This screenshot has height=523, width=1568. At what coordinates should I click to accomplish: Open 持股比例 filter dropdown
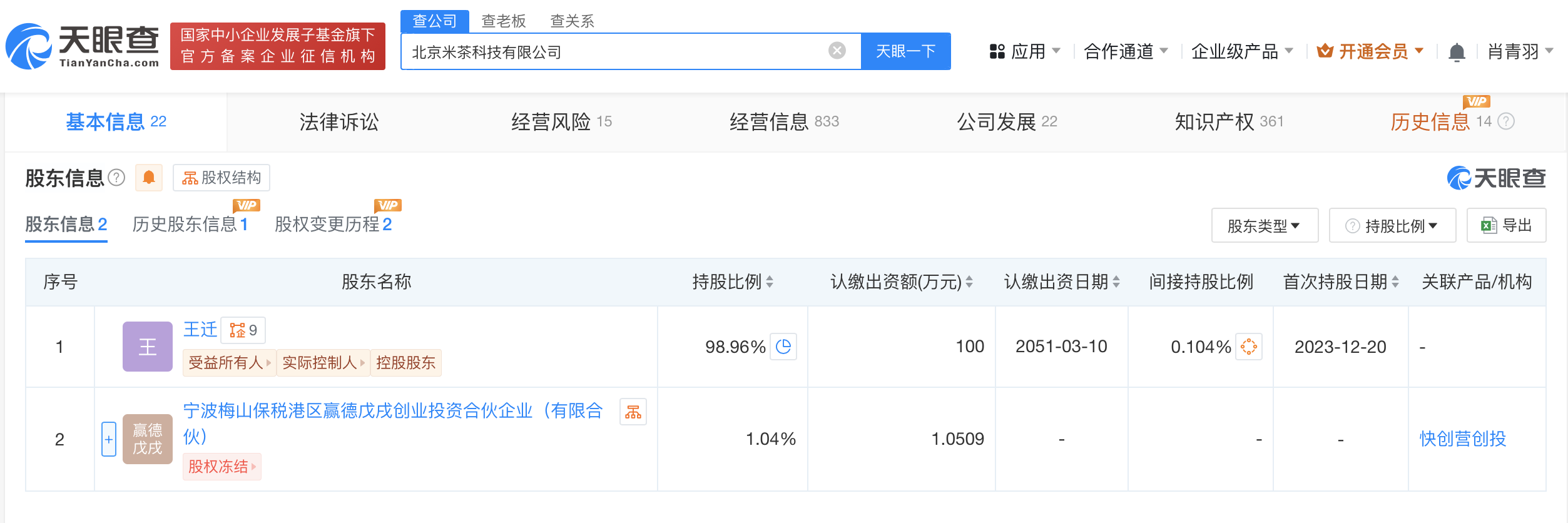(1392, 225)
